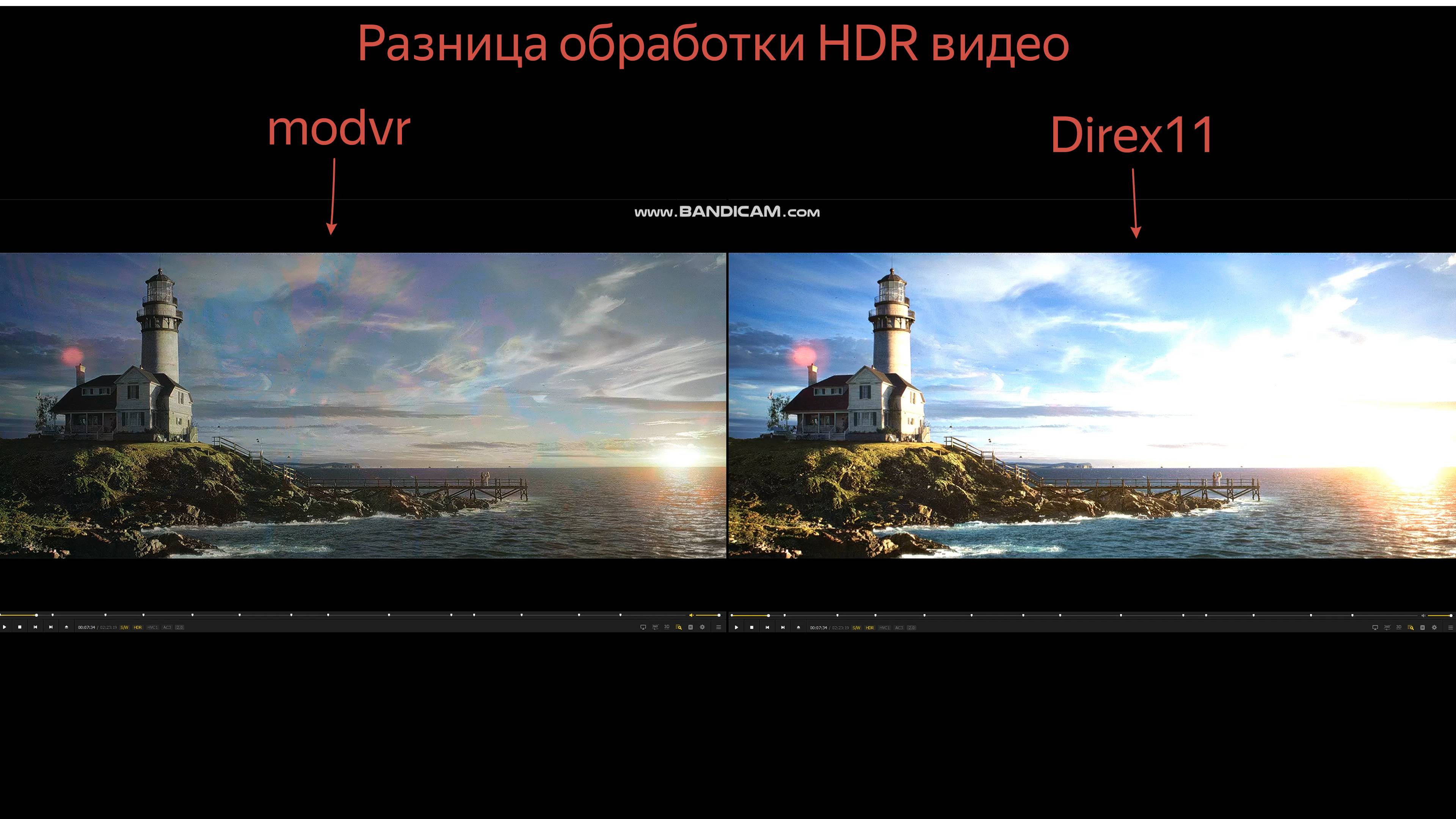Toggle the HDR badge in modvr player
1456x819 pixels.
138,627
